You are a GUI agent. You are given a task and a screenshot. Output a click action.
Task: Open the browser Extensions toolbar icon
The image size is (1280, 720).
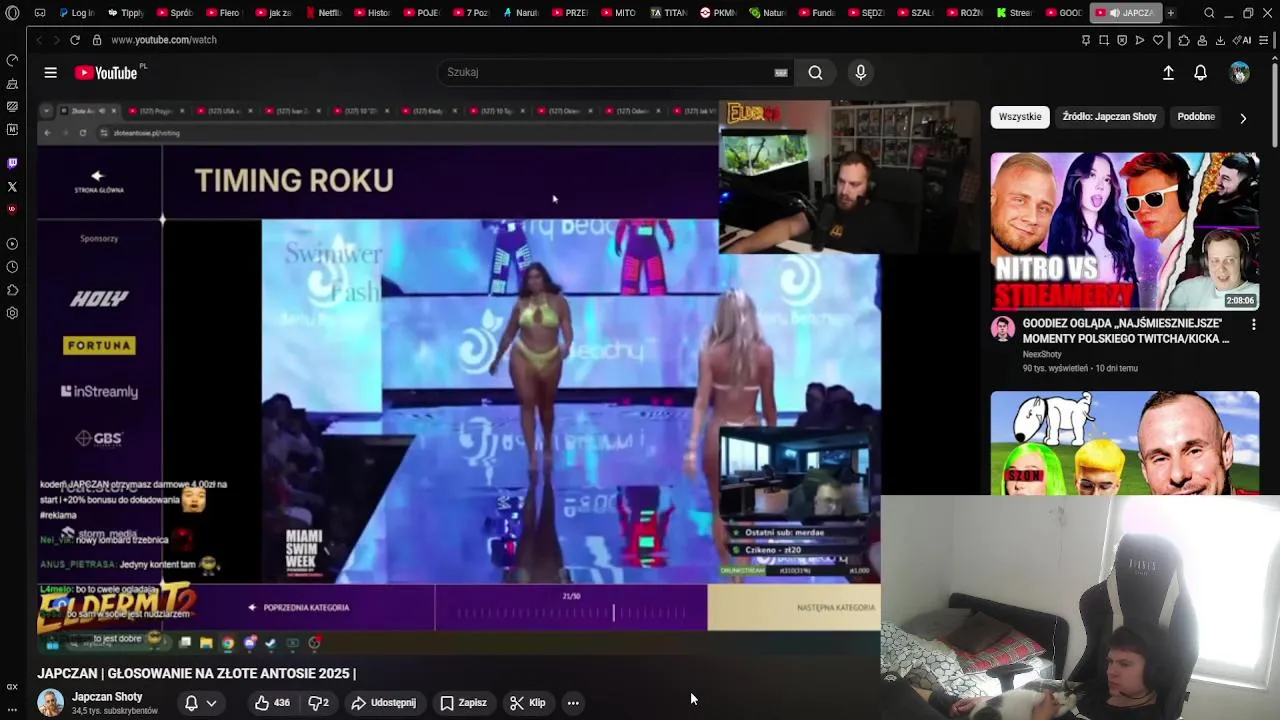(x=1184, y=40)
